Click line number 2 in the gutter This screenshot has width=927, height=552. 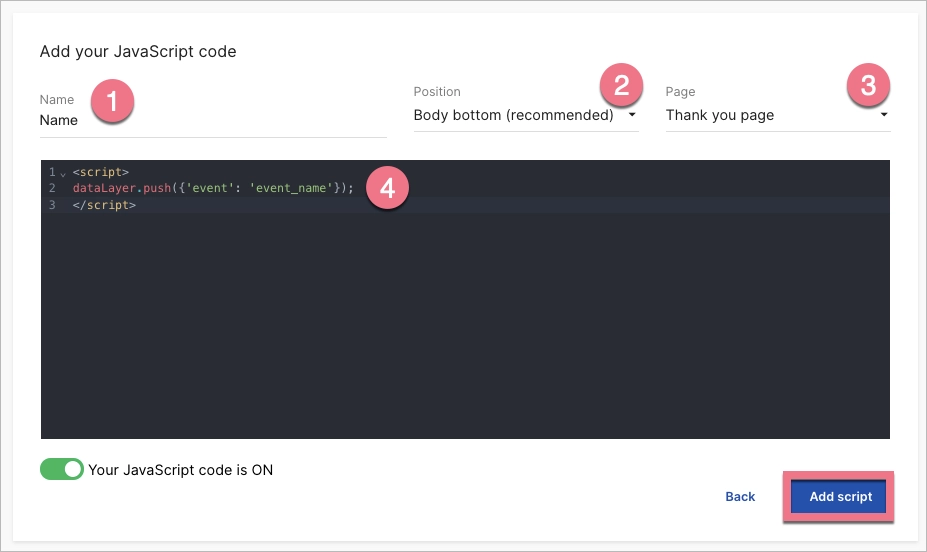coord(51,188)
